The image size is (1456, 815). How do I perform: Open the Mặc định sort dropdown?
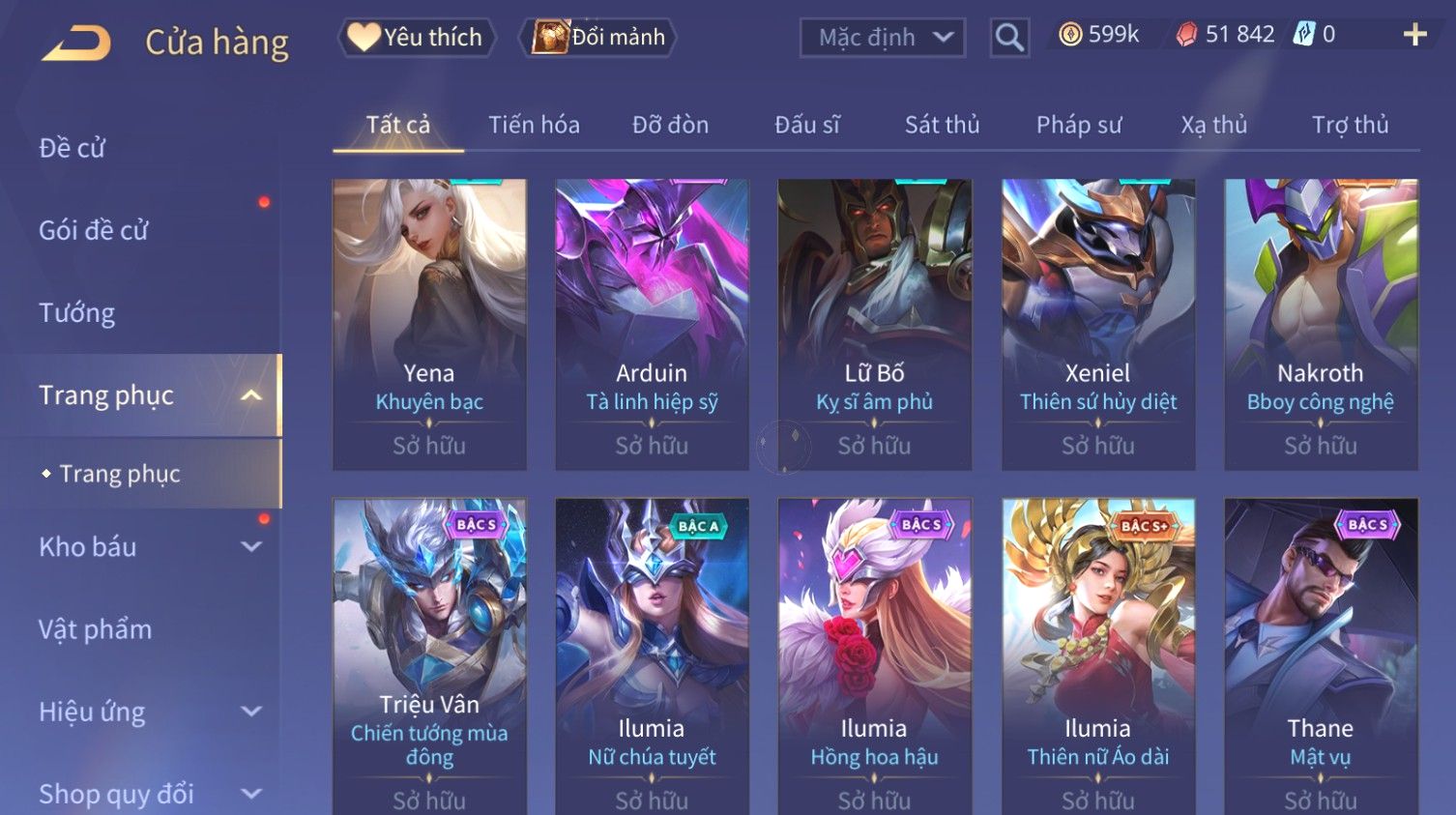pos(883,38)
